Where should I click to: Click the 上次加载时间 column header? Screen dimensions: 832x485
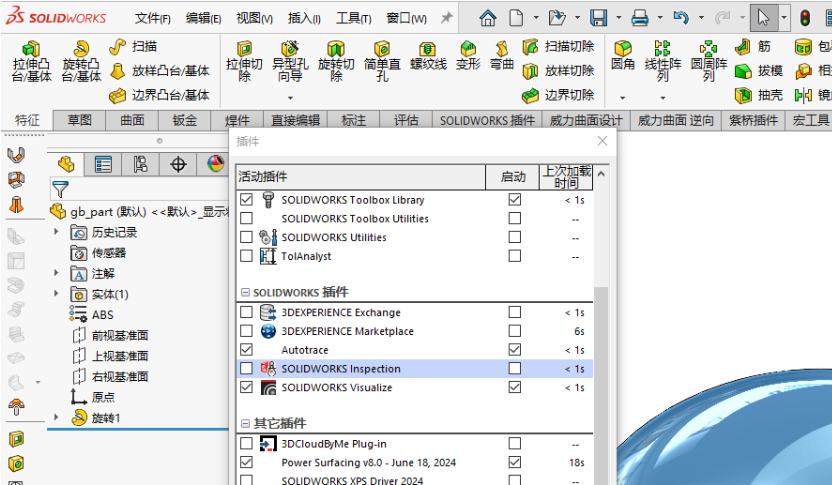pos(566,177)
